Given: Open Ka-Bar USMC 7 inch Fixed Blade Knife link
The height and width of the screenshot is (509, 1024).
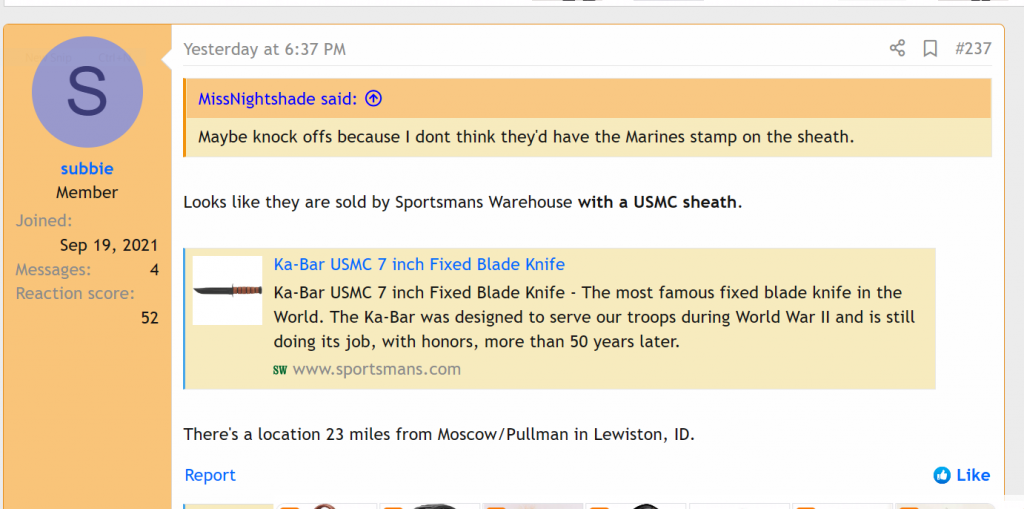Looking at the screenshot, I should (419, 264).
